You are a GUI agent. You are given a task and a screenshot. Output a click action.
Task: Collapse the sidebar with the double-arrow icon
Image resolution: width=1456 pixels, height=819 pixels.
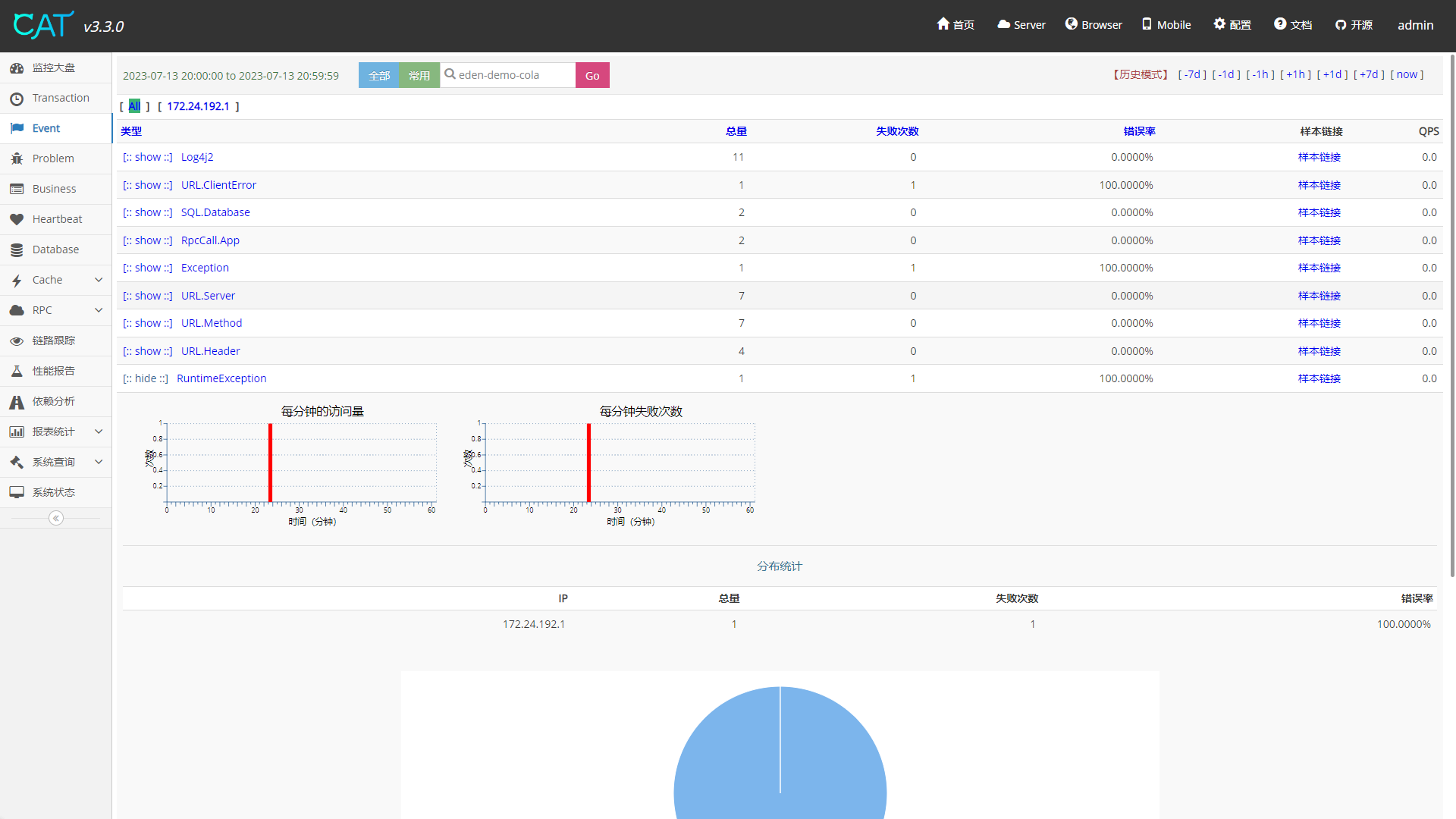(x=56, y=518)
